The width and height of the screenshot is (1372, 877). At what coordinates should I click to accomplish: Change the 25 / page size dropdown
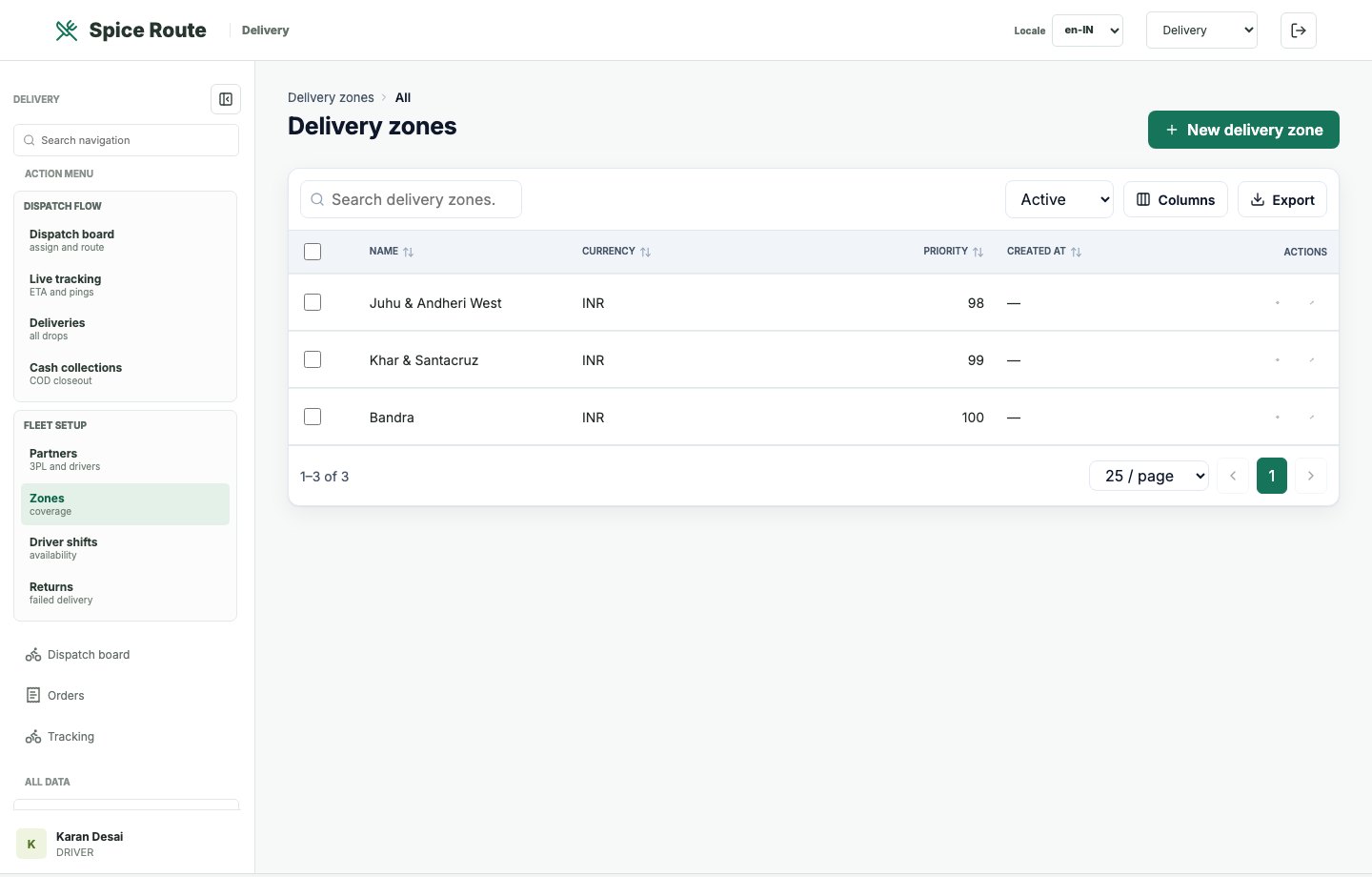coord(1148,476)
